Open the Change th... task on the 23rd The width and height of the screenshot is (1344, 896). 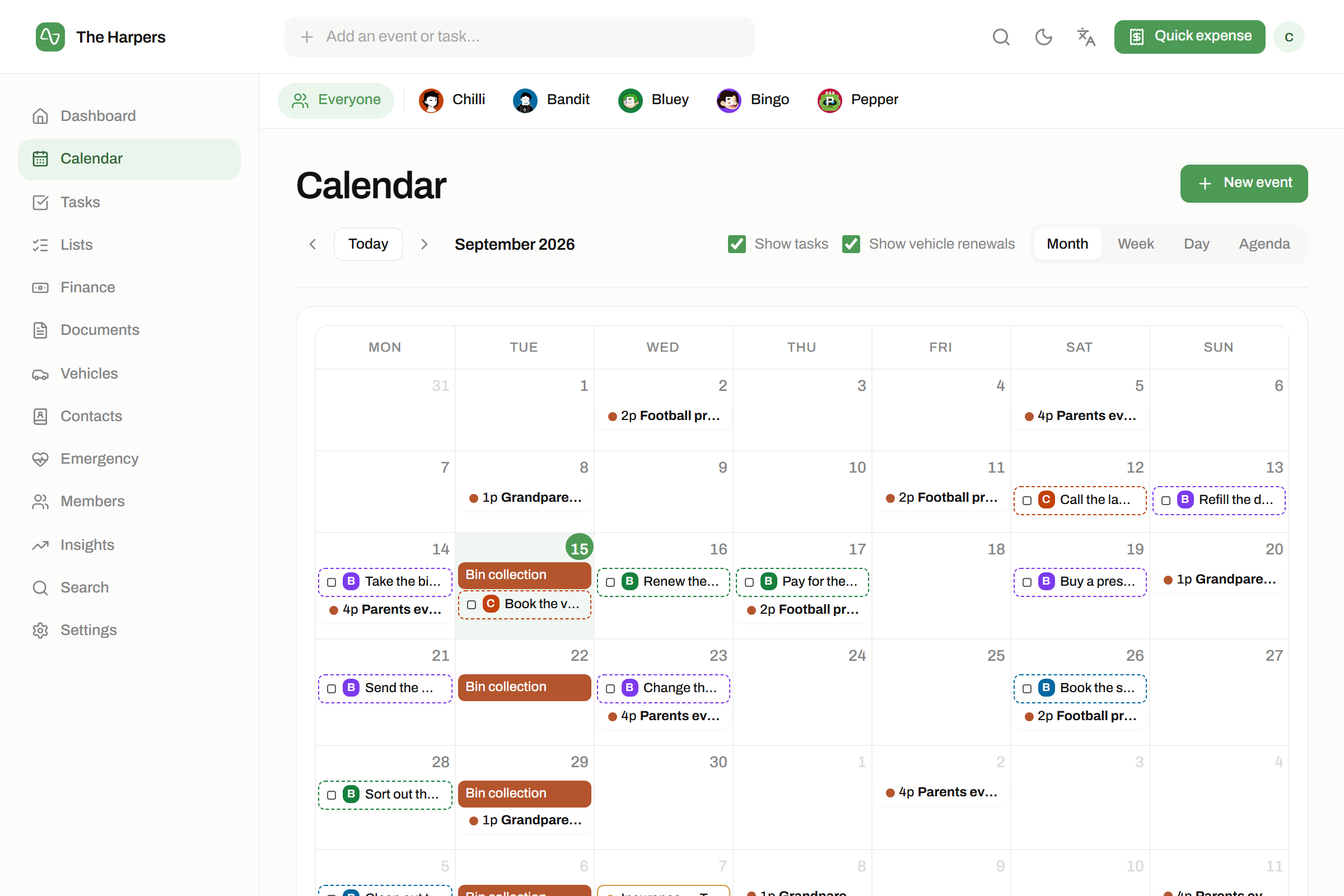[664, 689]
